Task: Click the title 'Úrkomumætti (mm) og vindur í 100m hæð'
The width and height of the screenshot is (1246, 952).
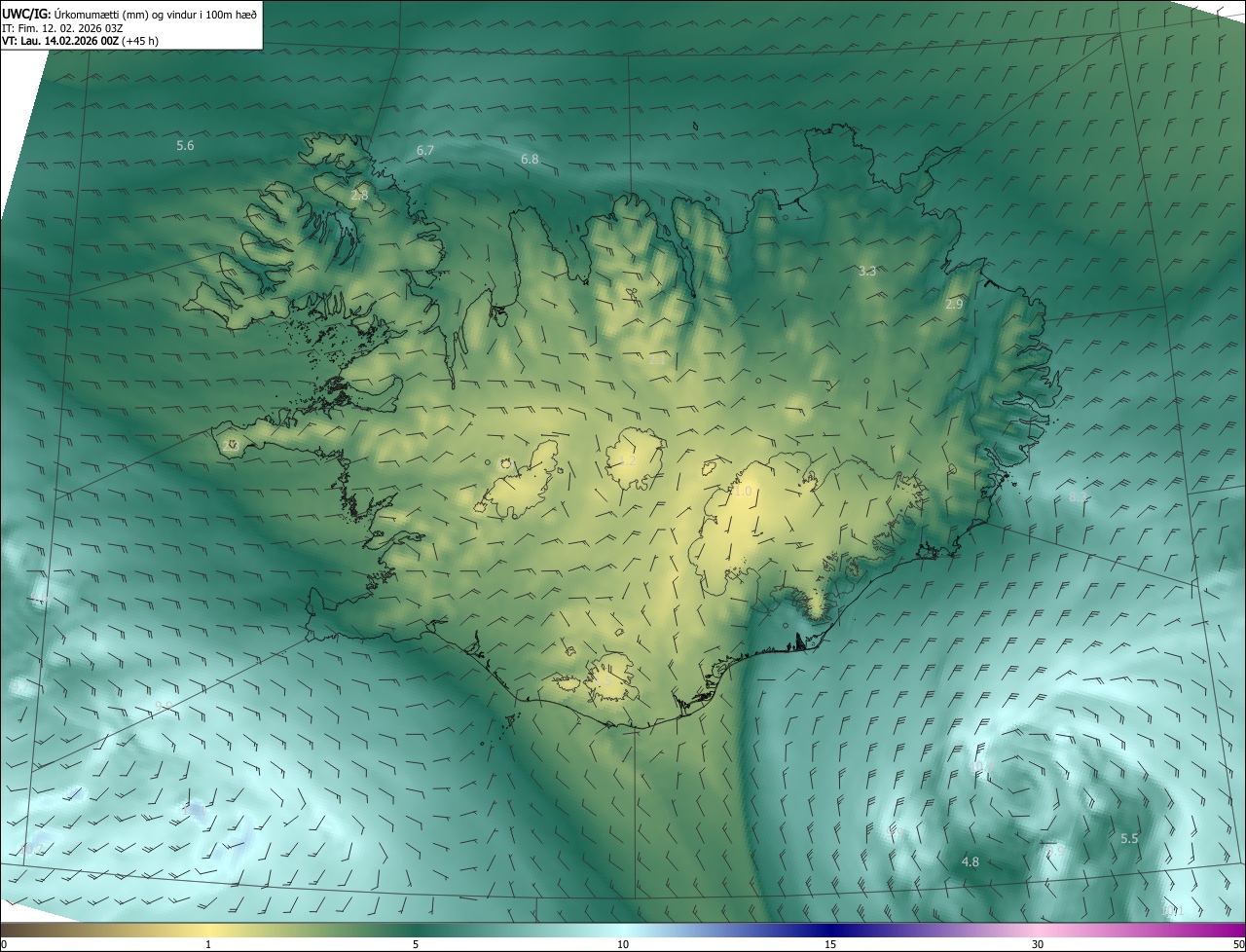Action: (x=156, y=14)
